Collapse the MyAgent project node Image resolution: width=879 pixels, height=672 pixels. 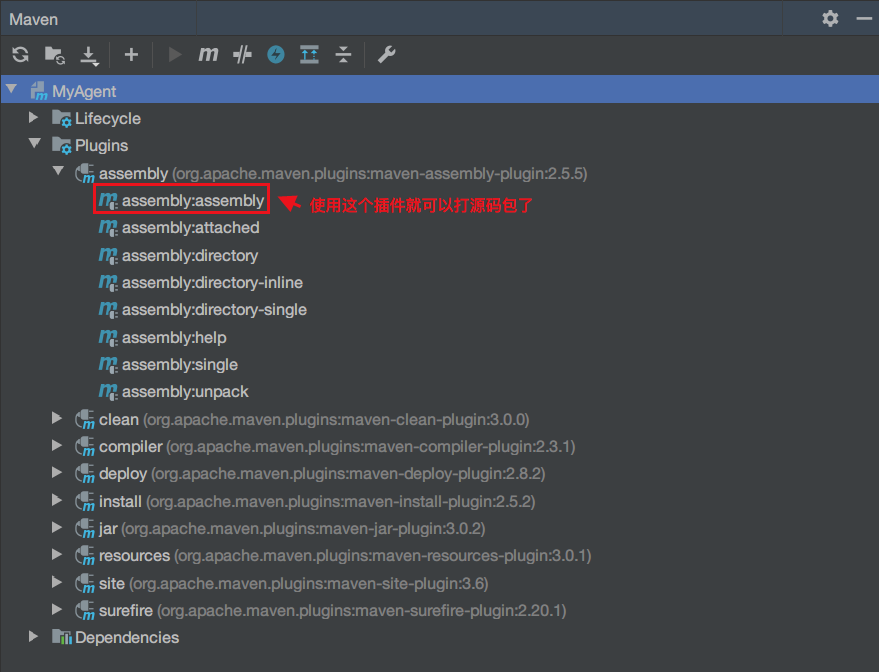coord(11,89)
